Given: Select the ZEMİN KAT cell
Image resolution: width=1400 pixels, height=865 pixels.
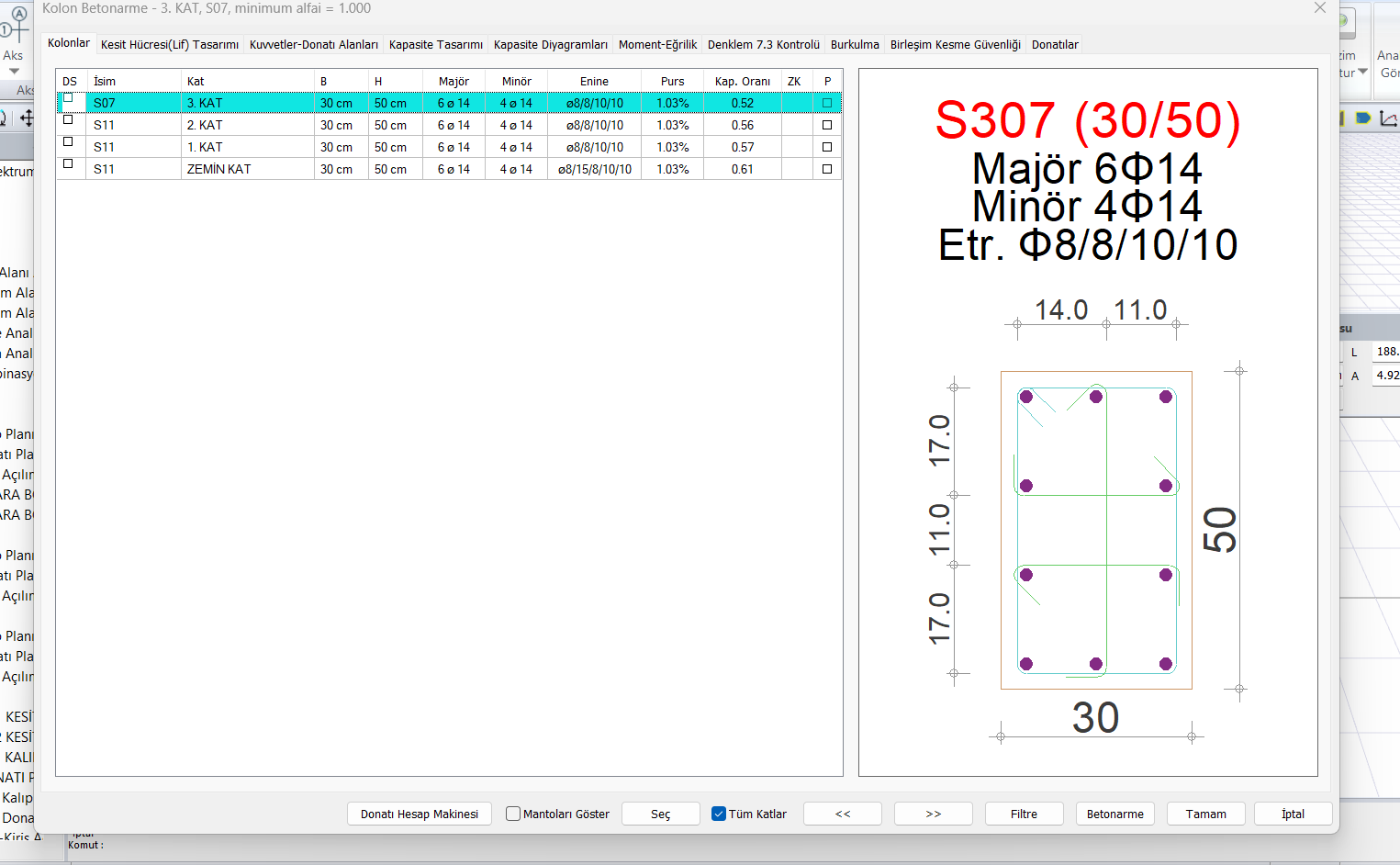Looking at the screenshot, I should (248, 169).
